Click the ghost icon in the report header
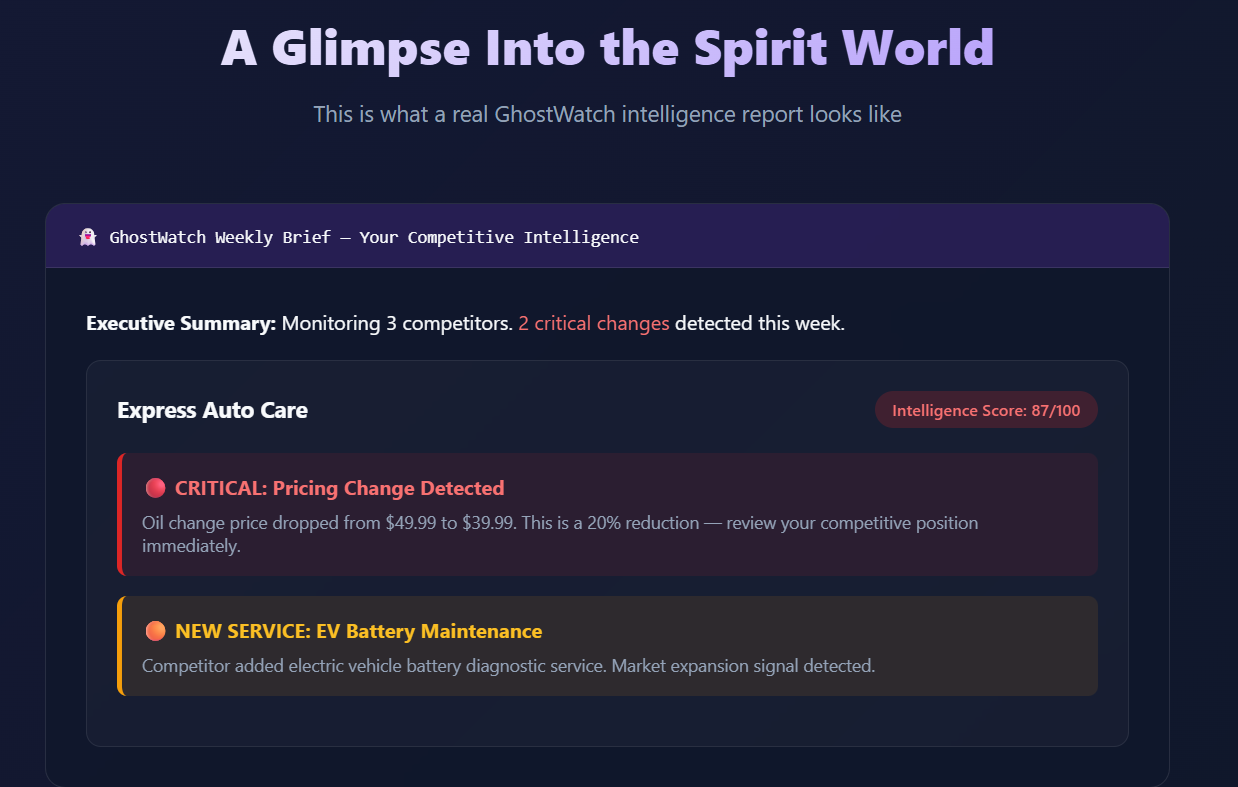The height and width of the screenshot is (787, 1238). (x=88, y=236)
